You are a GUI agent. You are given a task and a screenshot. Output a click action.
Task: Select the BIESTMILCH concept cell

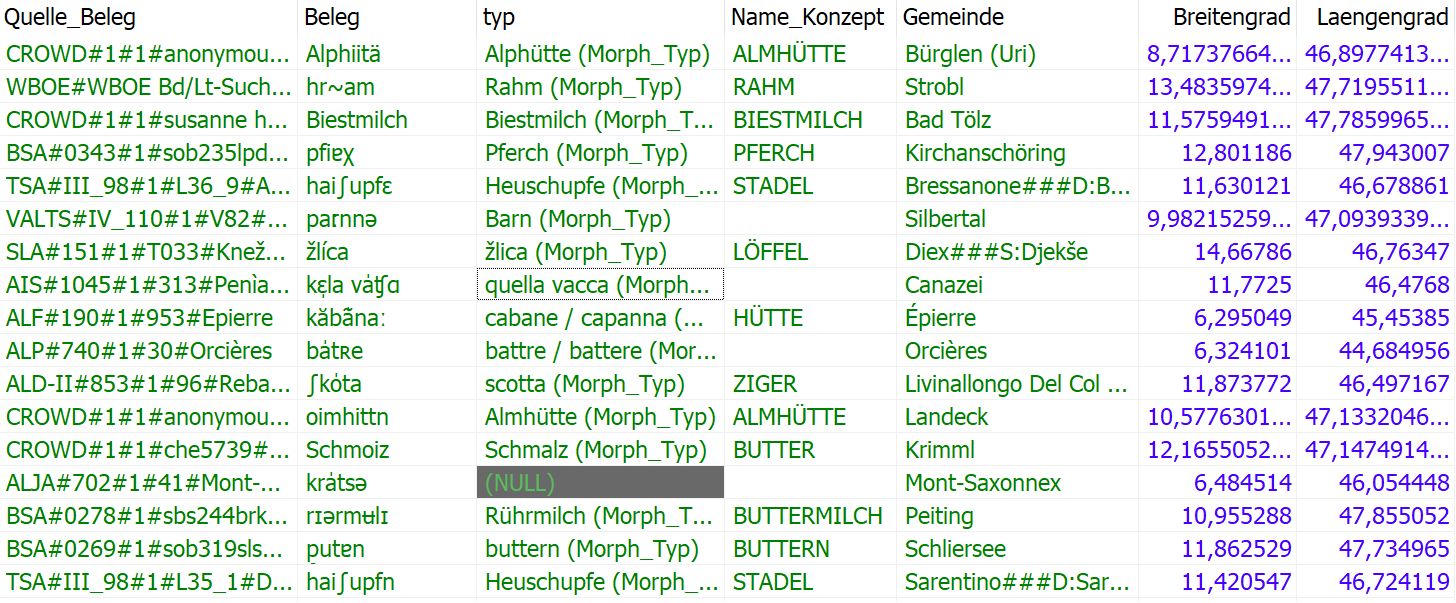click(x=798, y=120)
